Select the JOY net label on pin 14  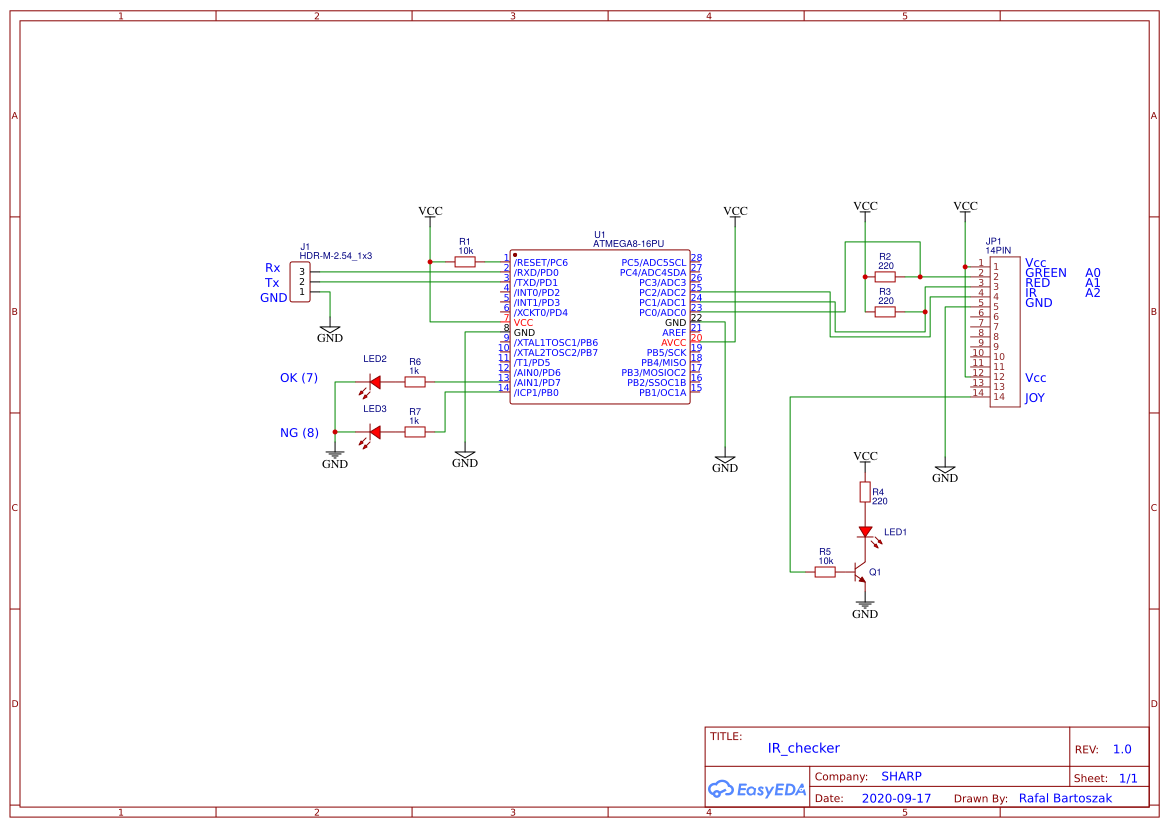(x=1033, y=397)
